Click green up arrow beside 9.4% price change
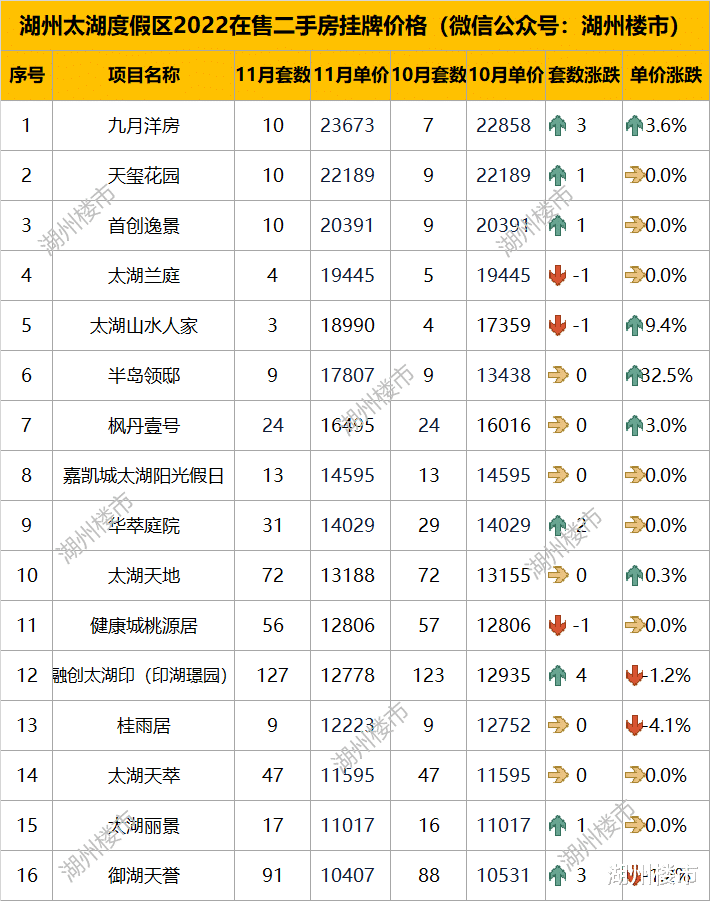Viewport: 710px width, 901px height. 634,325
